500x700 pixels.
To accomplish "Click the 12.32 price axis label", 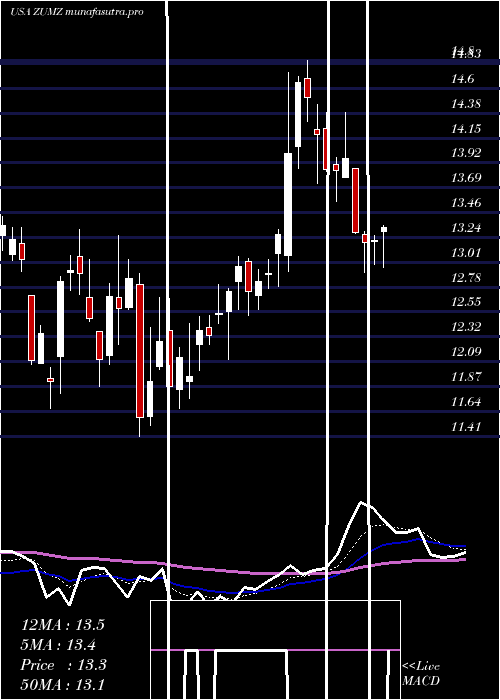I will click(466, 327).
